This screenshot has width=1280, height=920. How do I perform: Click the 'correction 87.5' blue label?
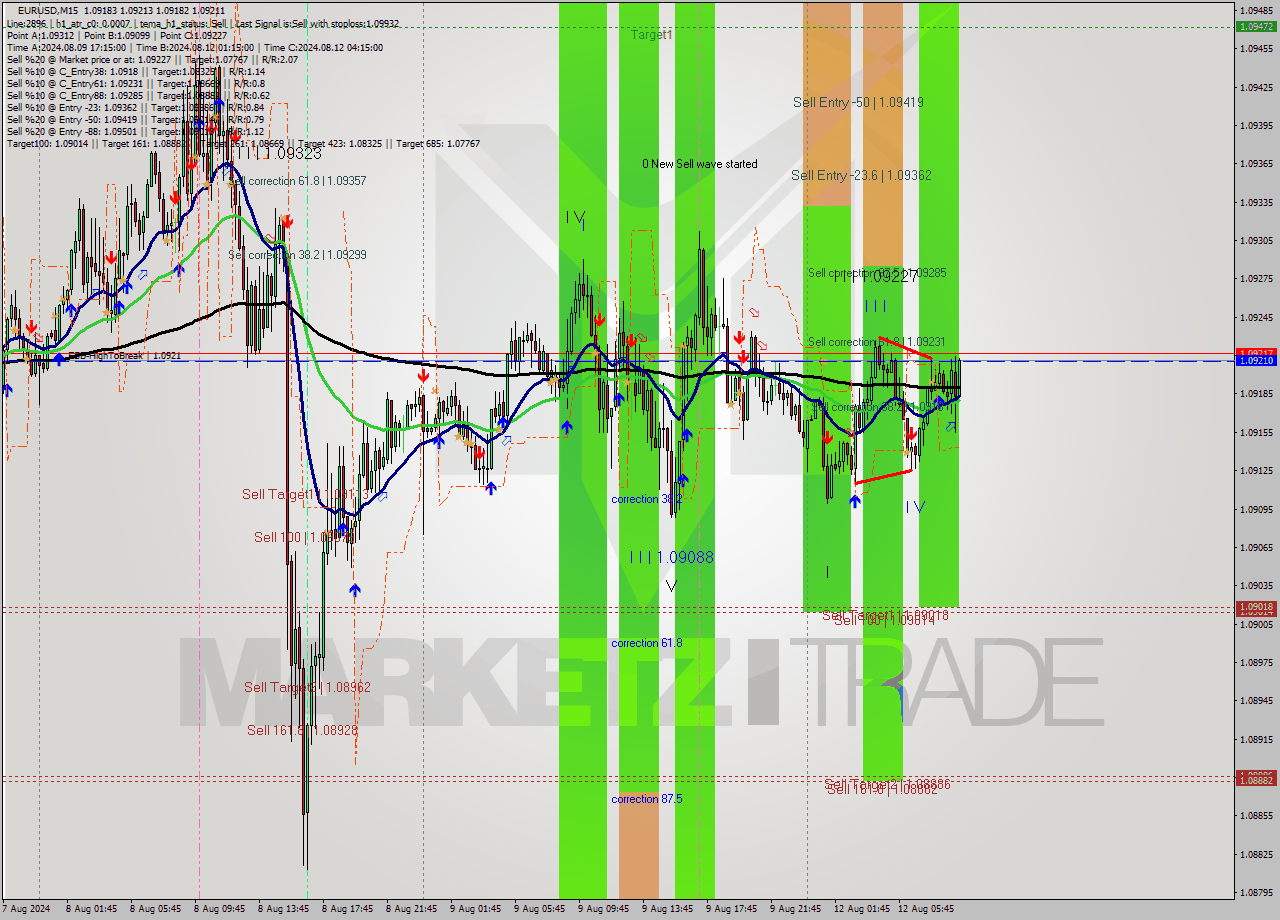(x=647, y=799)
